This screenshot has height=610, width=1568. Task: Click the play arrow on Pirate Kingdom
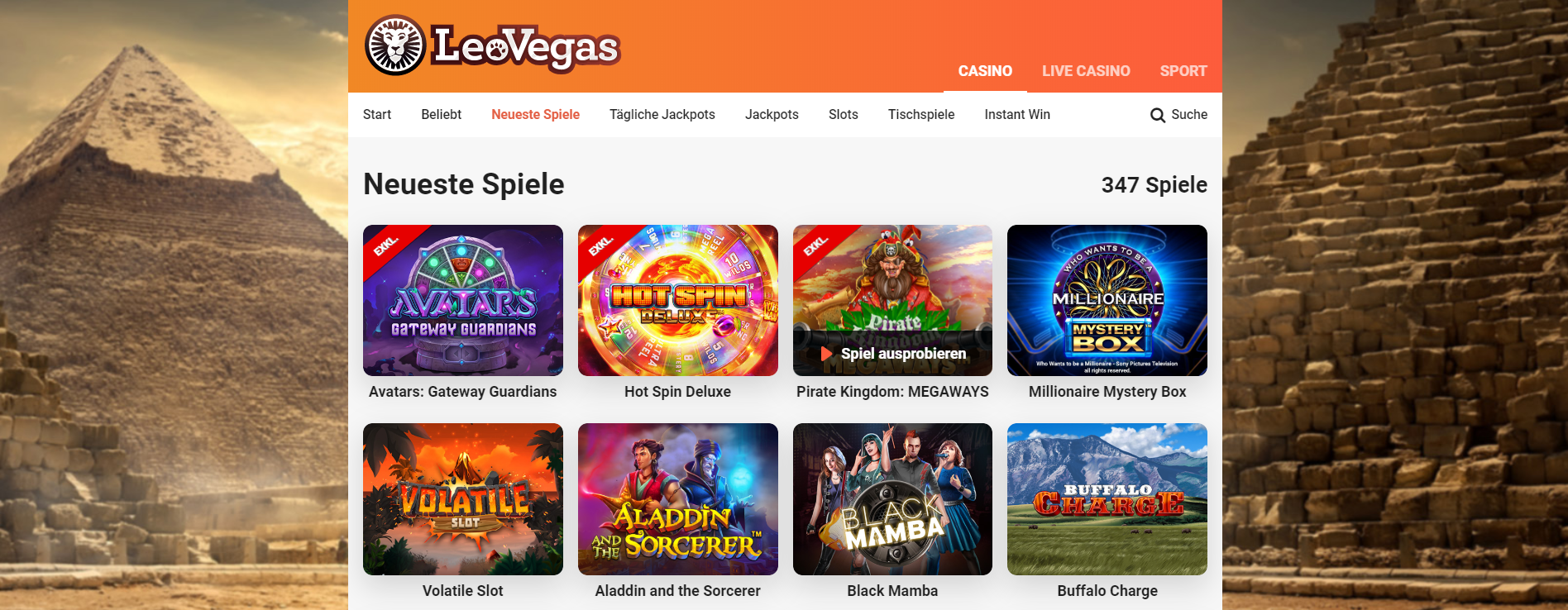(826, 354)
